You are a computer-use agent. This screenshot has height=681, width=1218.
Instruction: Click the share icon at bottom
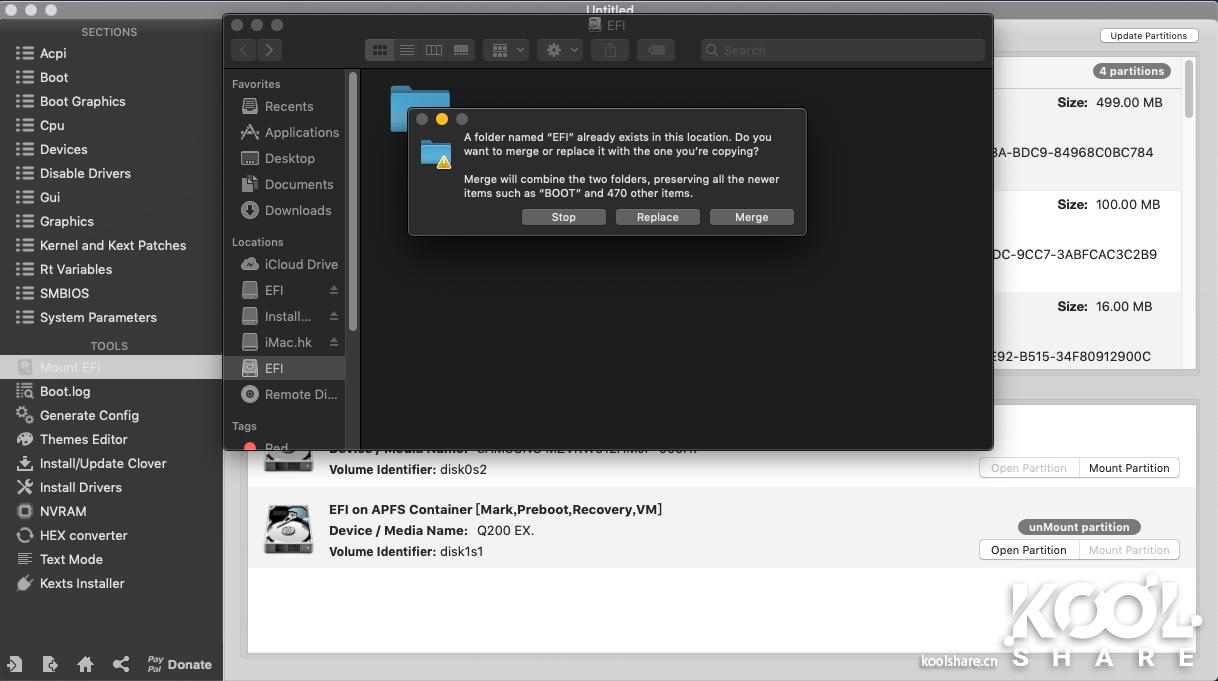click(x=121, y=664)
